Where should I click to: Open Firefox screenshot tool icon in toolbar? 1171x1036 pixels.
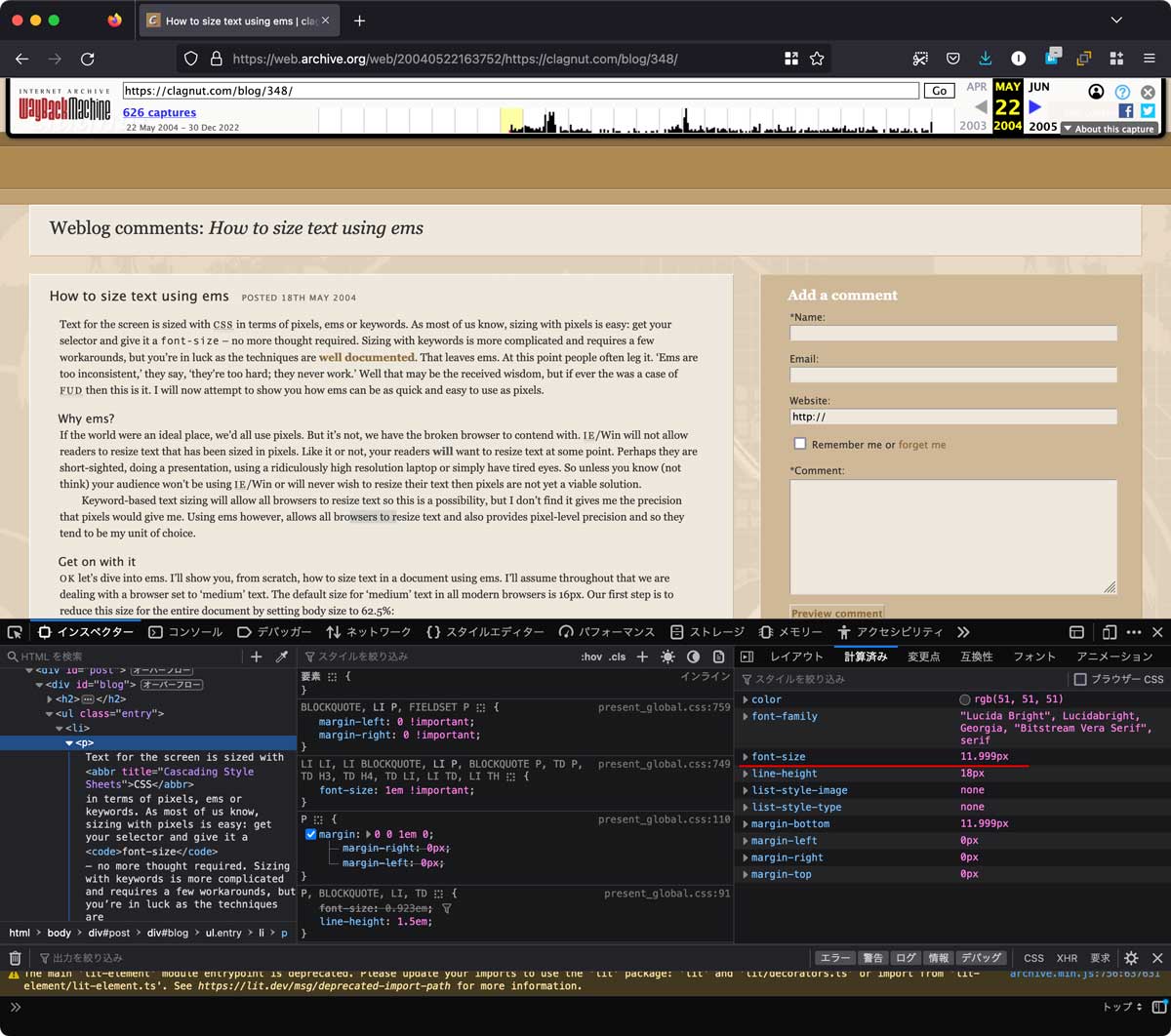pos(920,59)
